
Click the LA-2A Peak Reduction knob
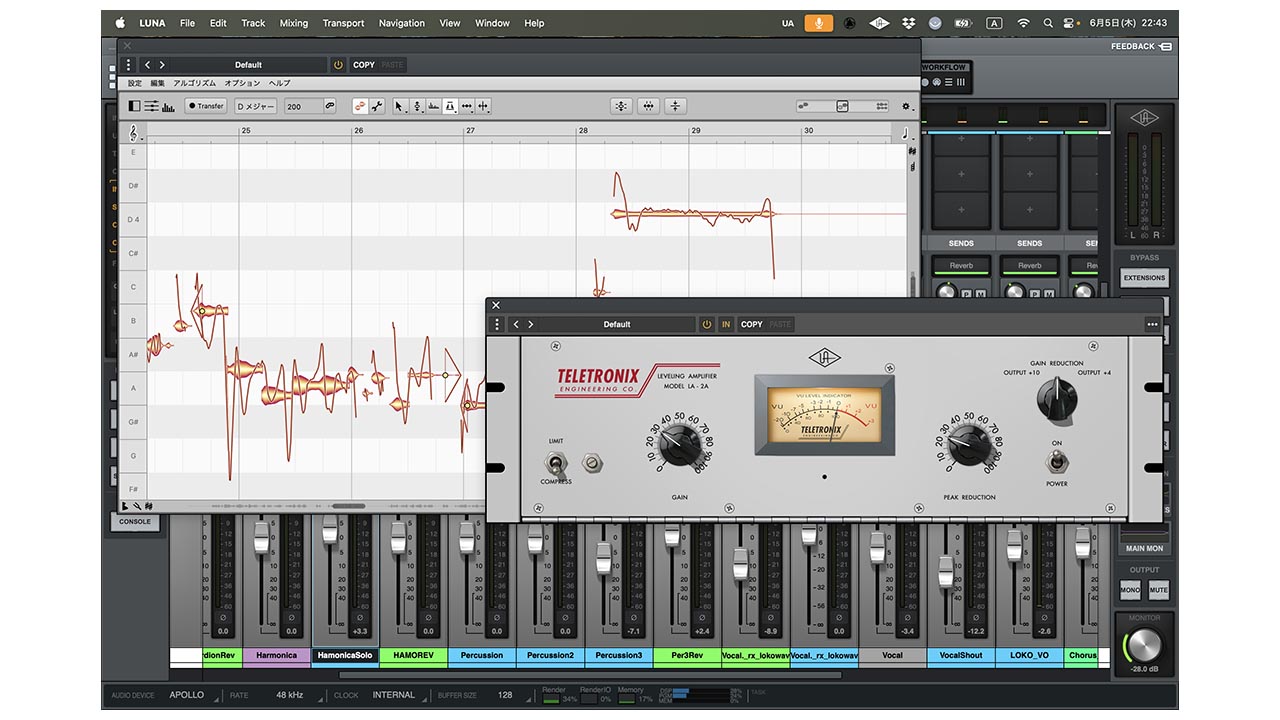[969, 445]
